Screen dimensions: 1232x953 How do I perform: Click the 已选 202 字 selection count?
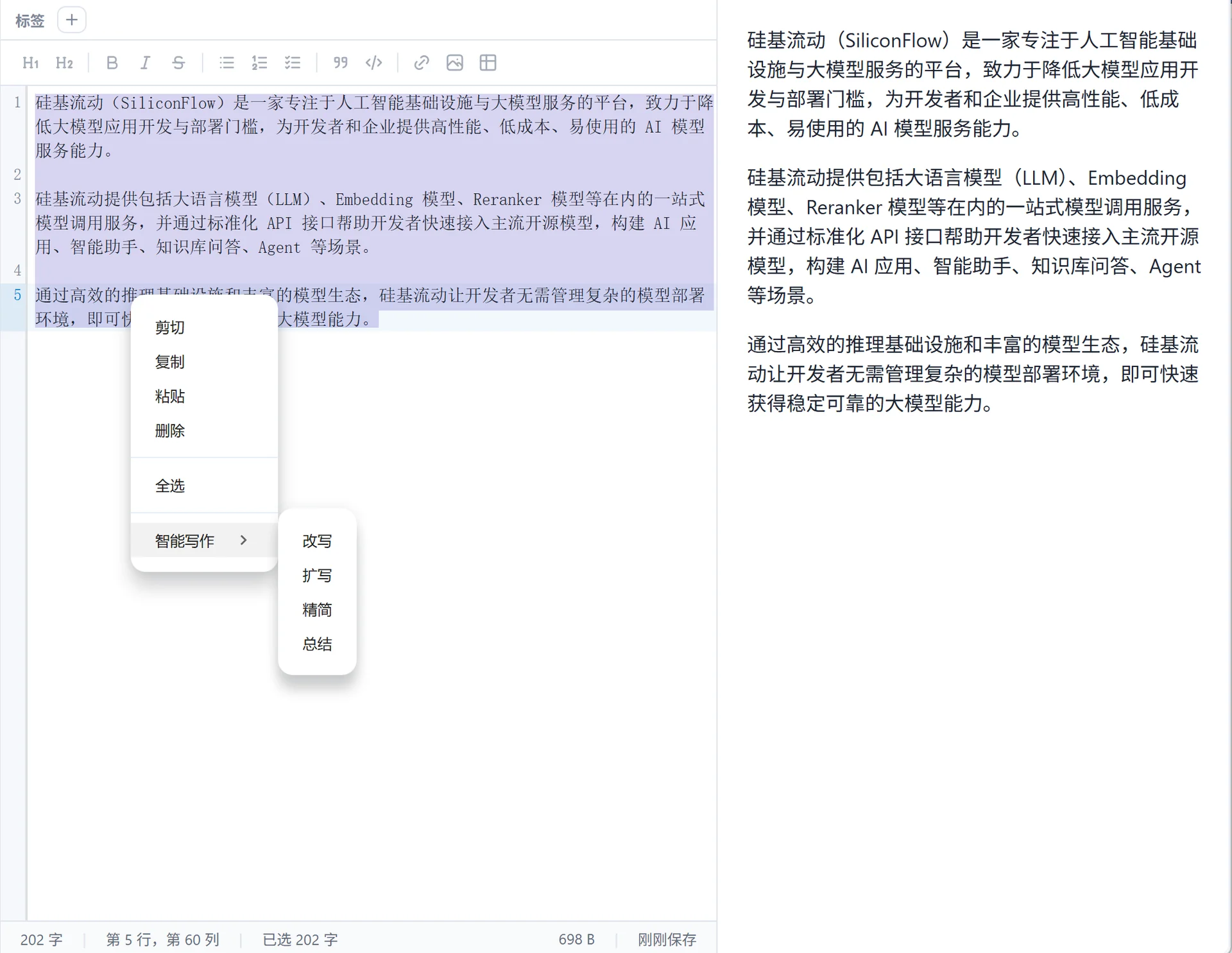300,940
